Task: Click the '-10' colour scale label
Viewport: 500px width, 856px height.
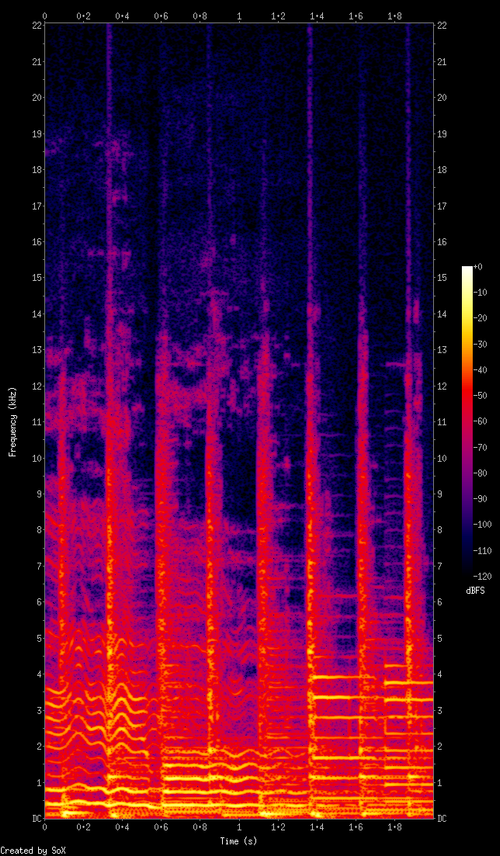Action: (x=481, y=293)
